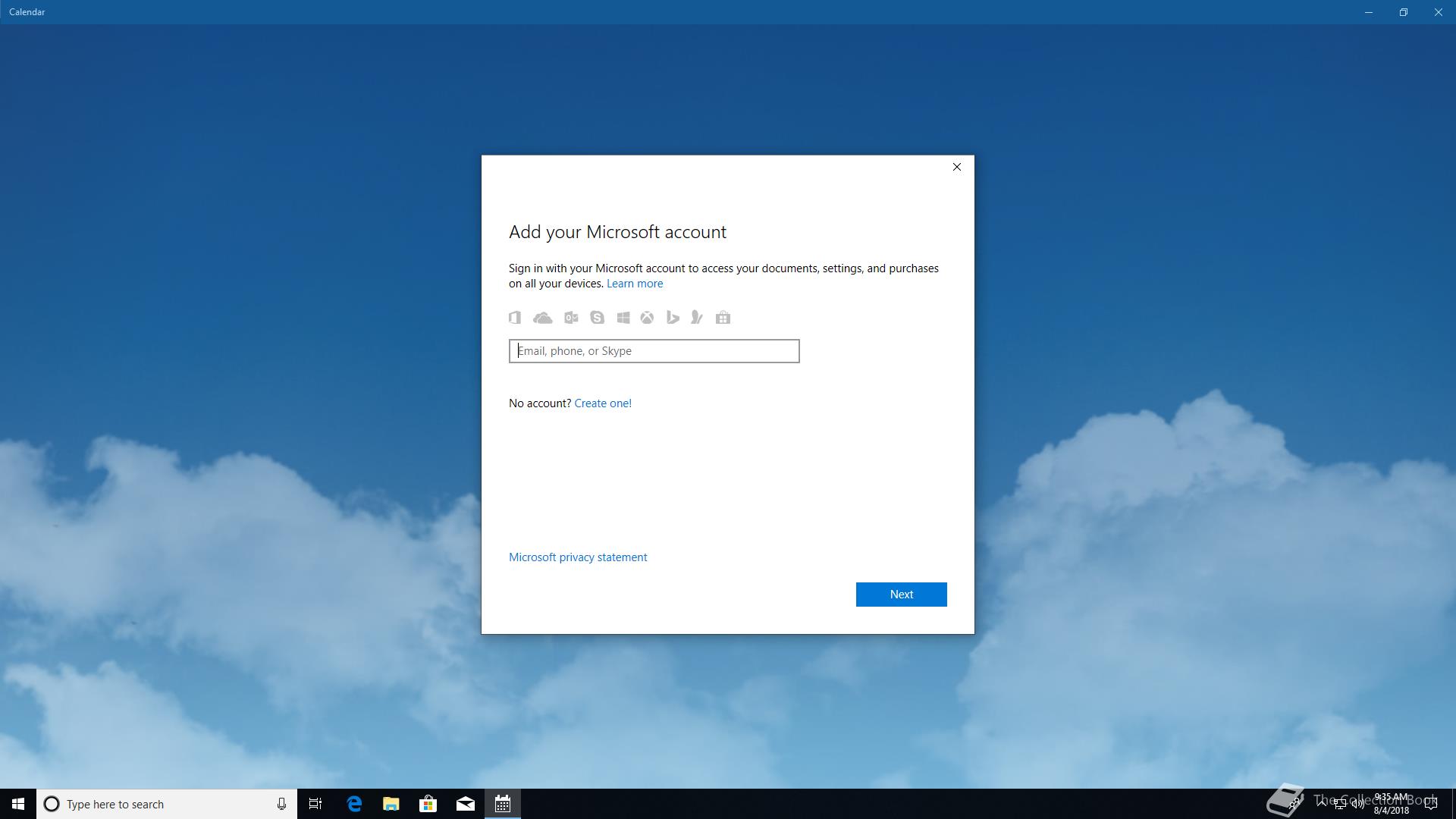Close the Add your Microsoft account dialog
The width and height of the screenshot is (1456, 819).
tap(956, 167)
